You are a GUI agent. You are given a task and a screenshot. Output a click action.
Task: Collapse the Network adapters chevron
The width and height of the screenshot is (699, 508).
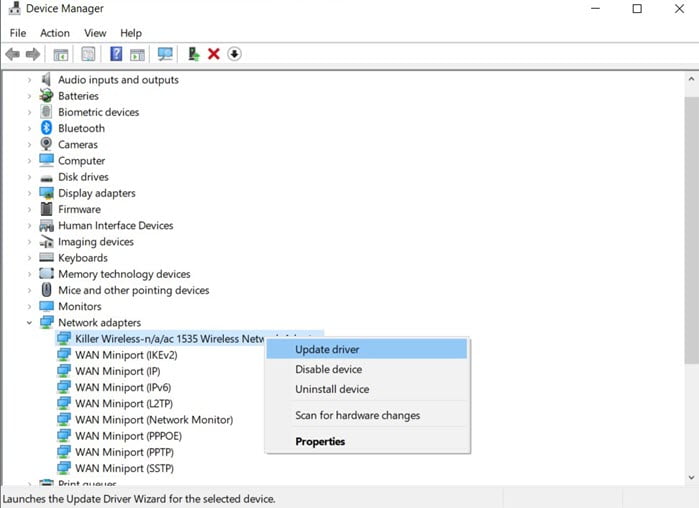click(x=29, y=322)
